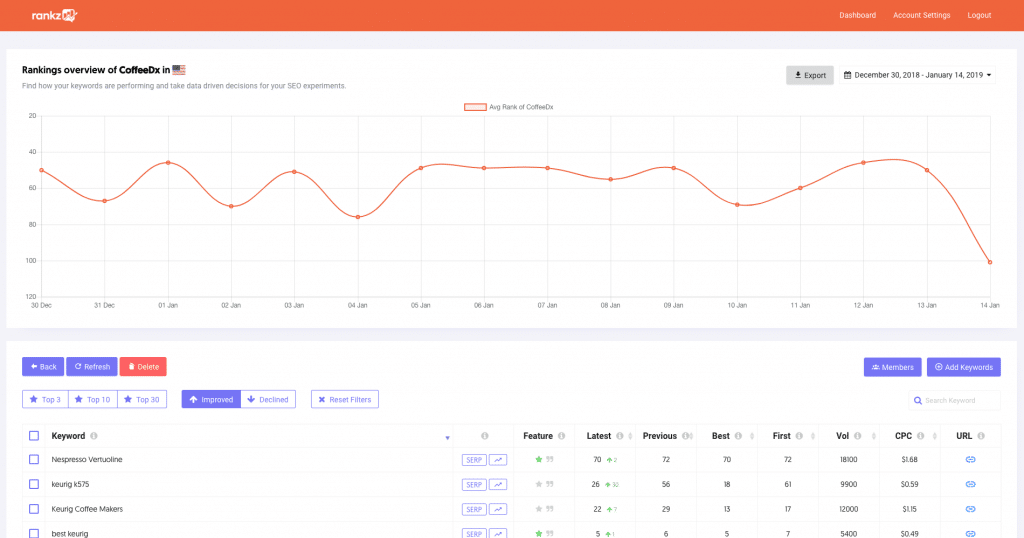Click the rankz logo
This screenshot has width=1024, height=538.
(x=54, y=15)
